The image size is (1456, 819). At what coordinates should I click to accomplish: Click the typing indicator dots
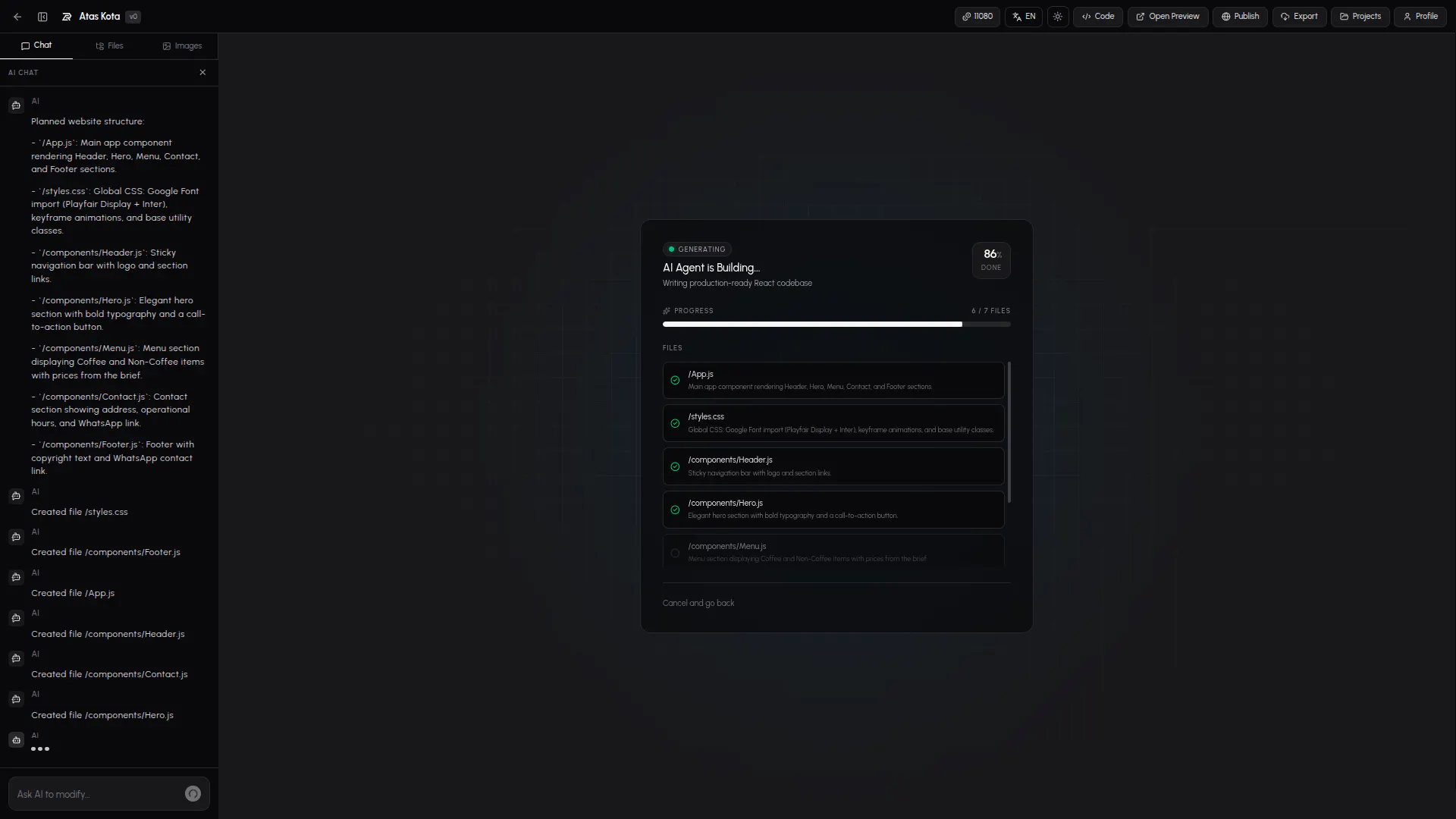tap(40, 749)
